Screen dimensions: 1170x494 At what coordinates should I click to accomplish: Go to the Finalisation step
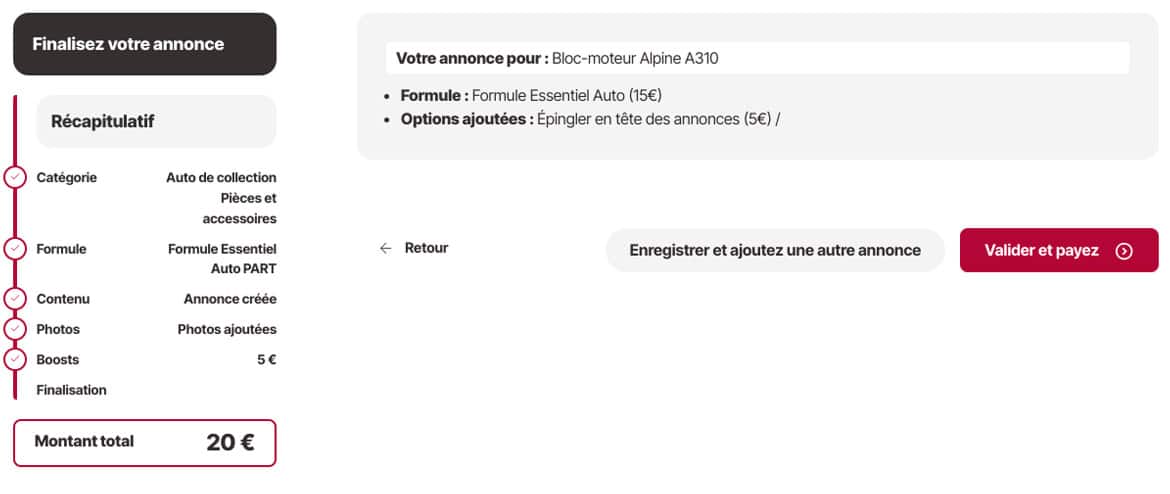coord(71,390)
